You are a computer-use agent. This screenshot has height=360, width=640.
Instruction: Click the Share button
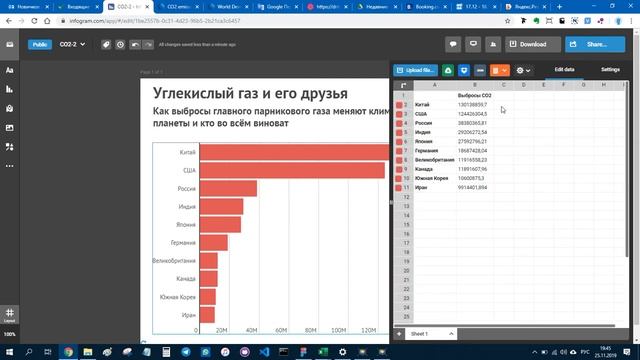point(595,44)
